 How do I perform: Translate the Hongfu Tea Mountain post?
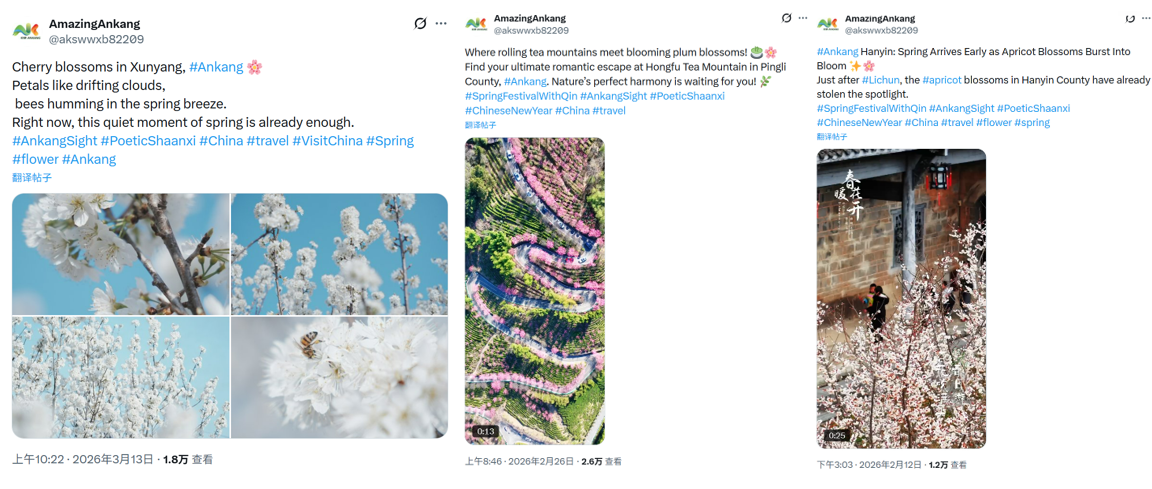click(x=480, y=125)
